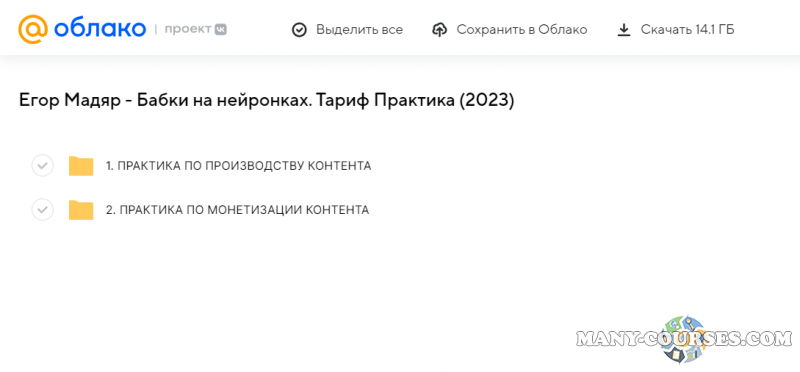Open the VK project badge icon
Screen dimensions: 800x372
[220, 30]
